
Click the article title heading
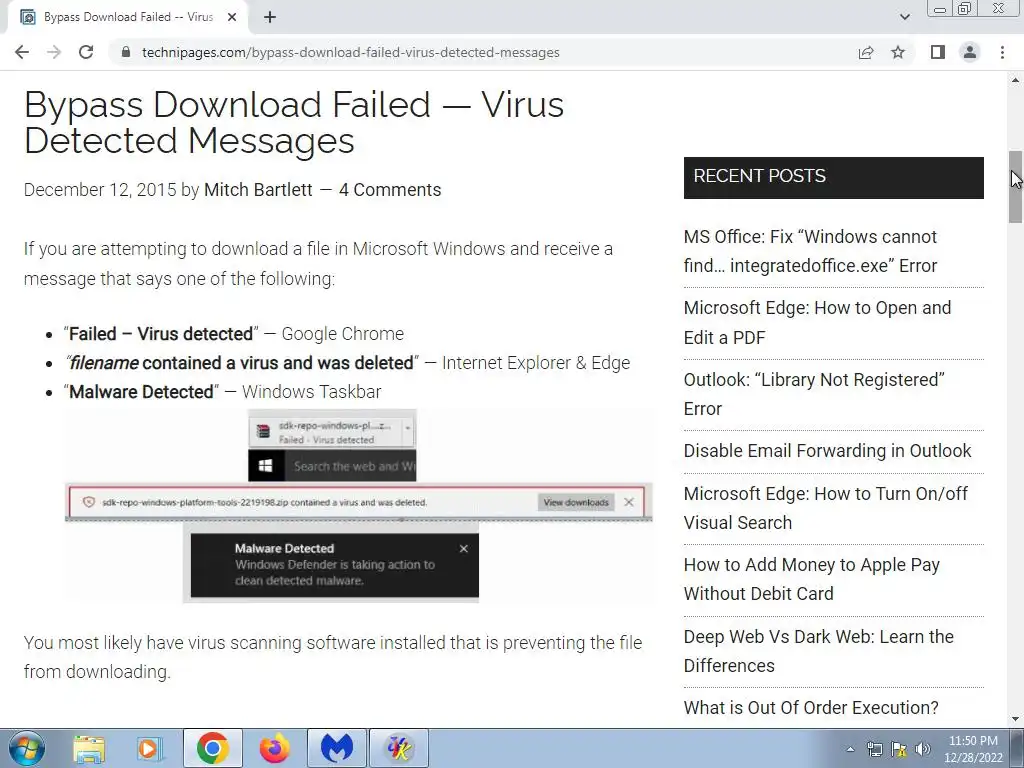tap(294, 122)
